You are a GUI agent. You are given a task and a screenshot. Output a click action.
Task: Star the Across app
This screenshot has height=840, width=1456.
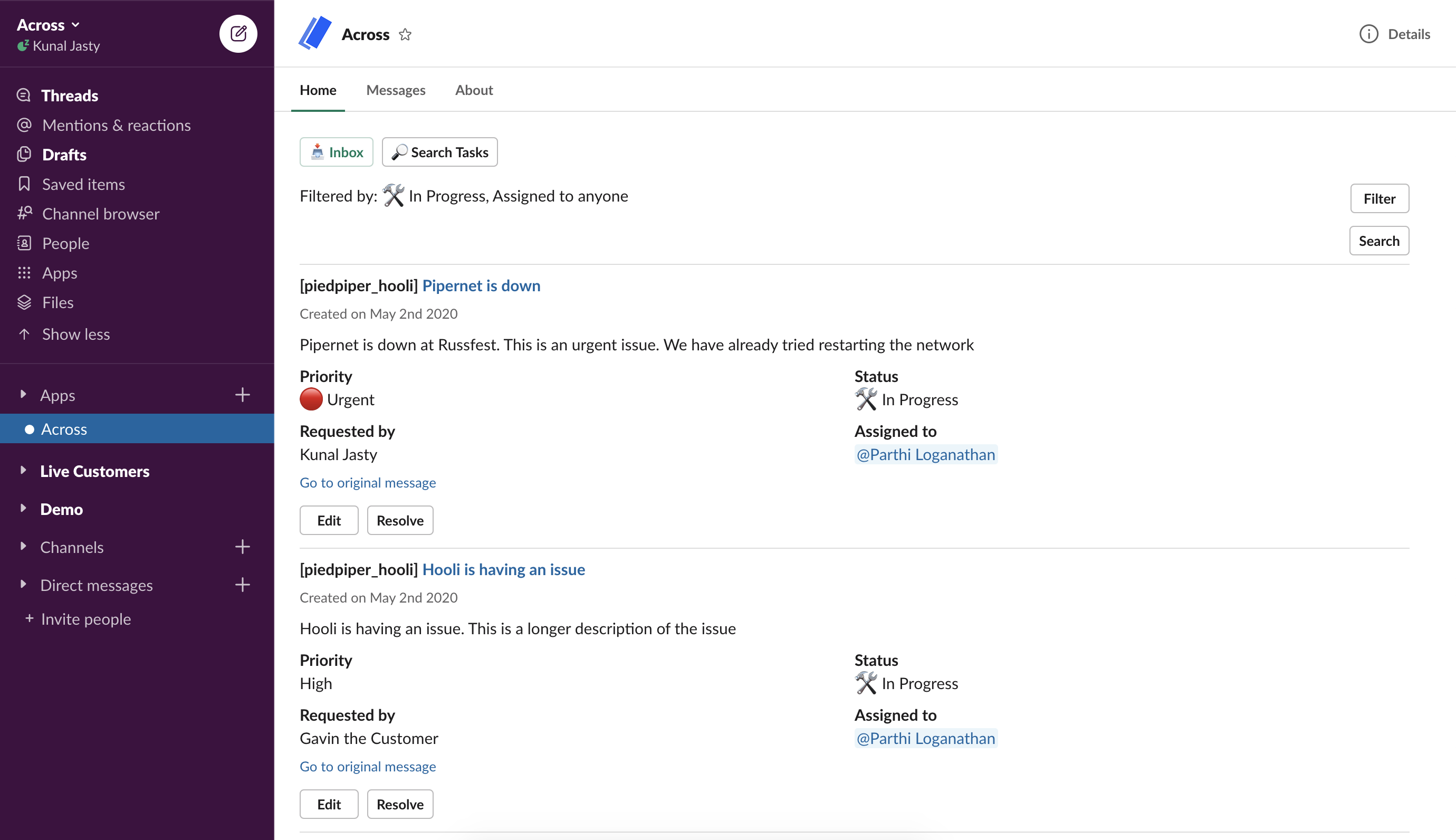[405, 35]
